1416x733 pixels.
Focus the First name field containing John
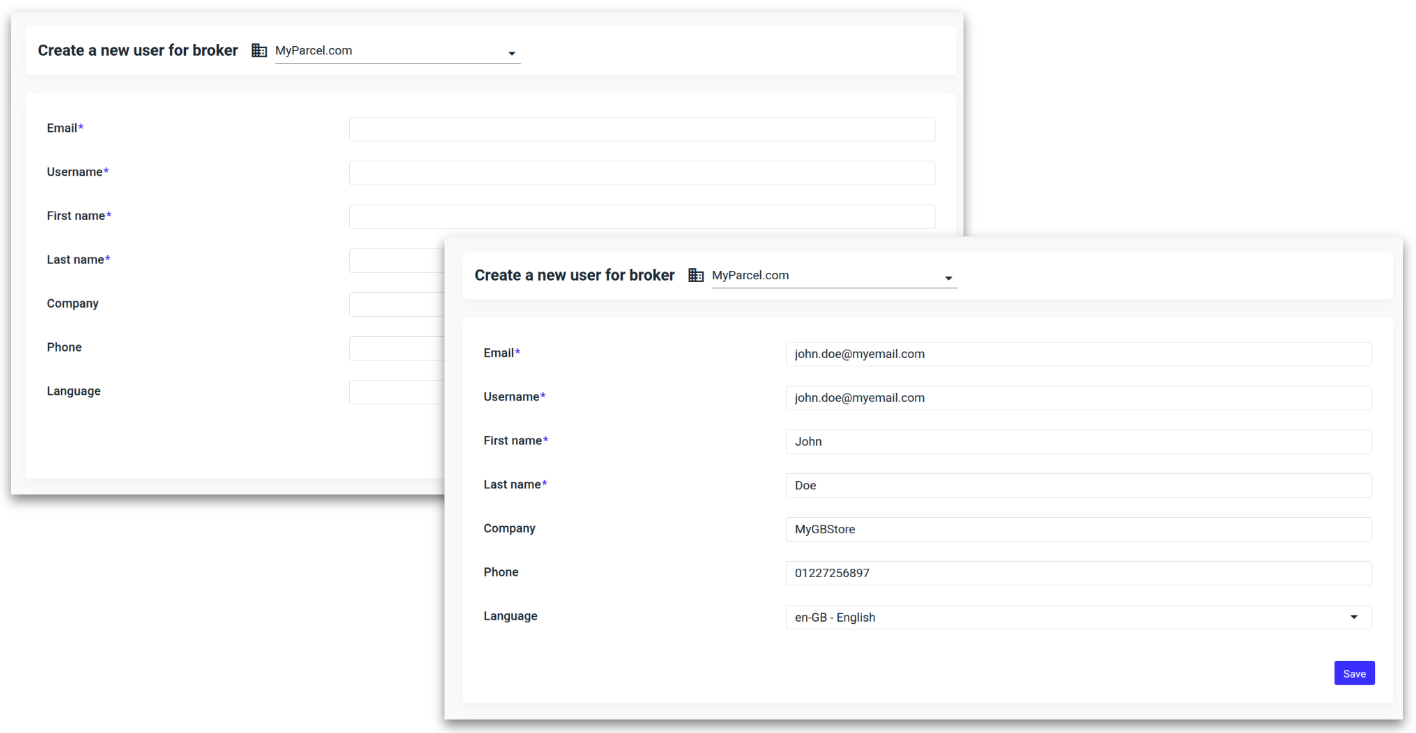coord(1078,442)
